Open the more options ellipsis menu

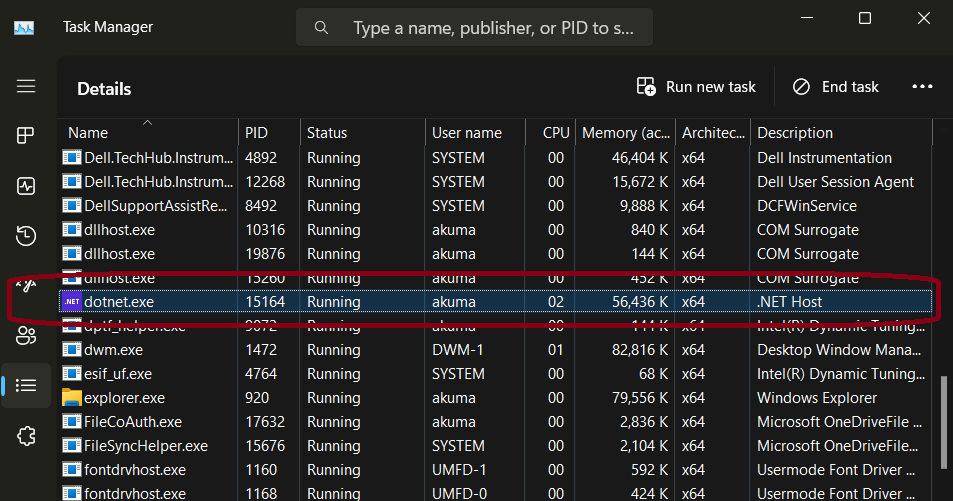point(922,87)
